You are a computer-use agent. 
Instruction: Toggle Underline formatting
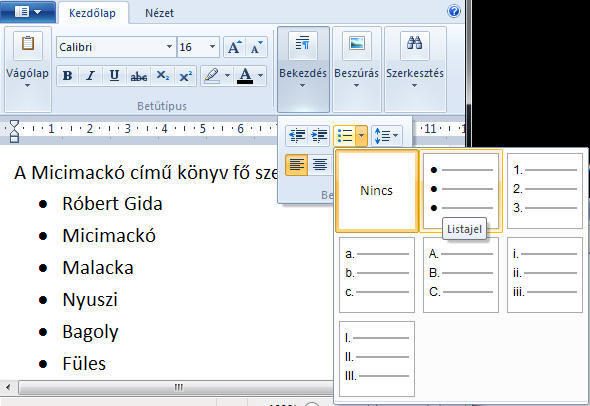114,76
